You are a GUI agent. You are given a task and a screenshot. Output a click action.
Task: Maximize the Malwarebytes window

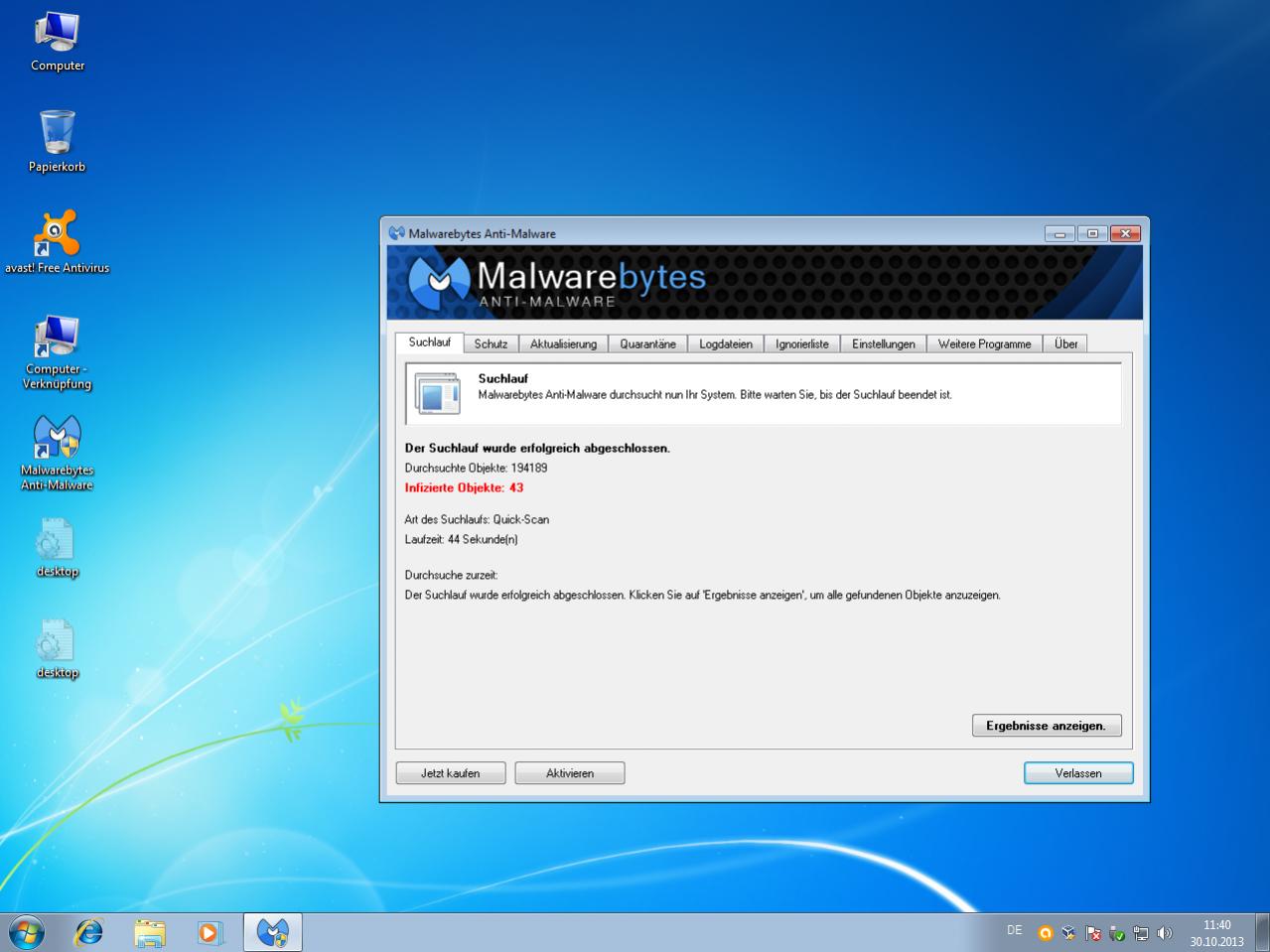coord(1092,233)
